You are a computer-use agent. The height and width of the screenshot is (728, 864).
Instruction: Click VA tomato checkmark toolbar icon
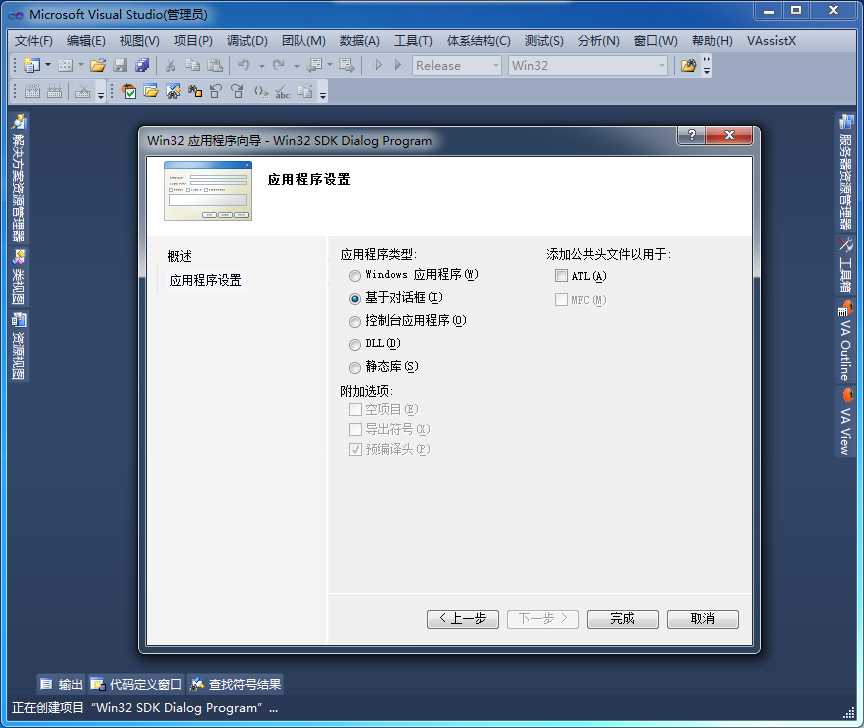pyautogui.click(x=128, y=91)
